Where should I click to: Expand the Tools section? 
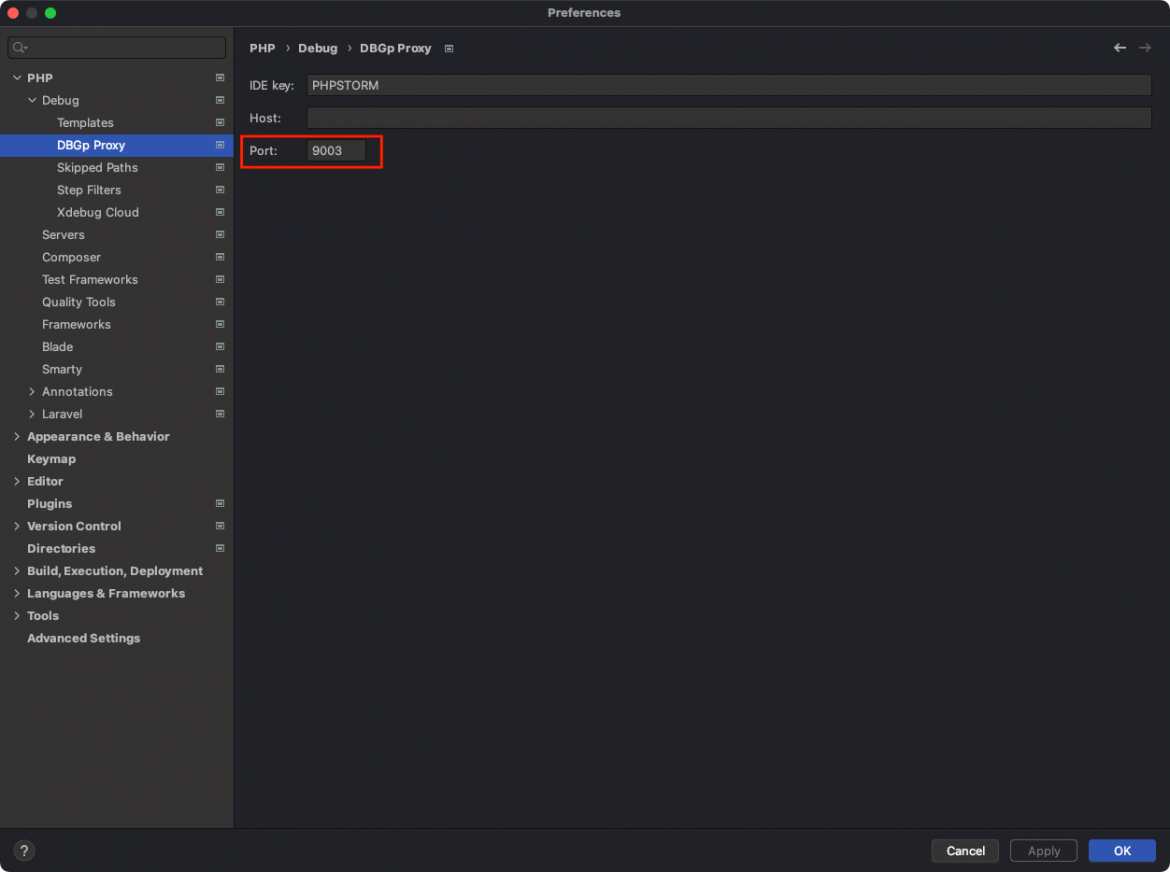tap(17, 615)
